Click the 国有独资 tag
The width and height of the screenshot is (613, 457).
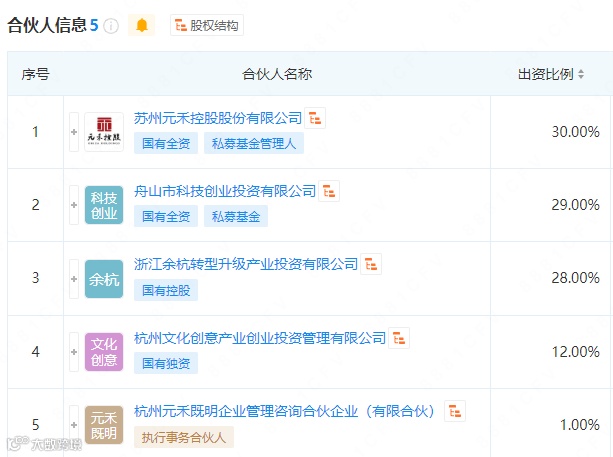click(x=166, y=363)
